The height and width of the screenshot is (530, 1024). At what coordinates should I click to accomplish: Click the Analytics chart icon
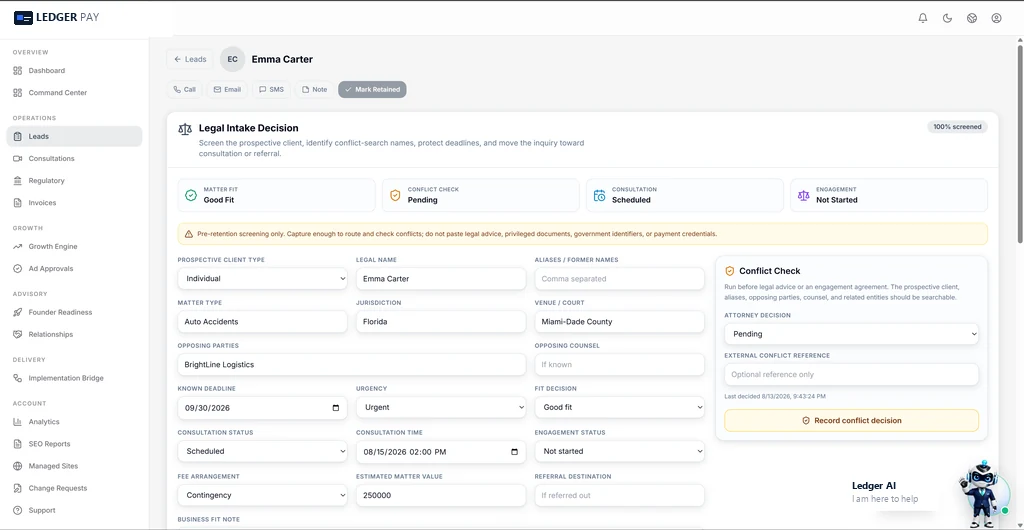point(18,422)
